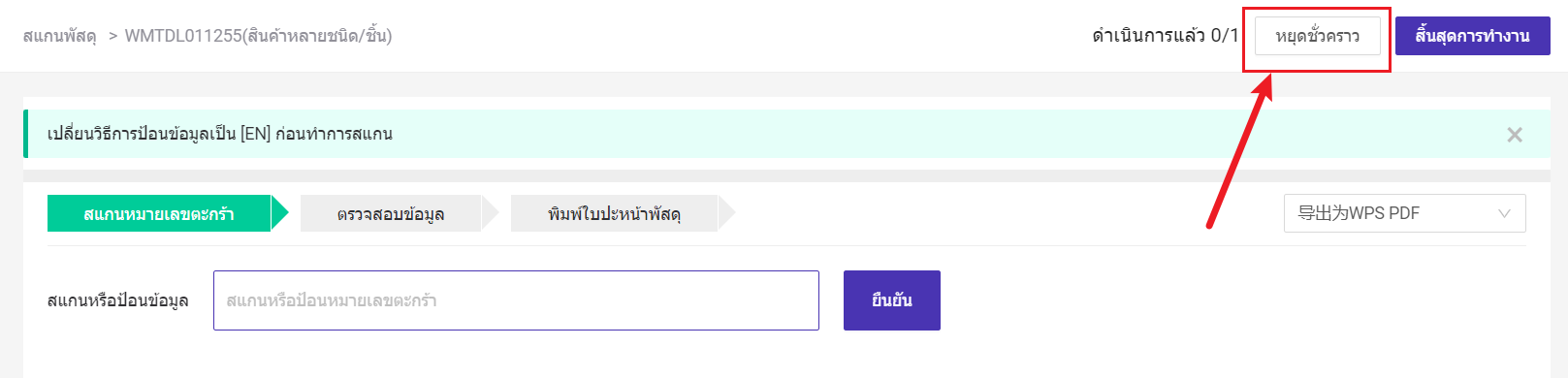Click the EN input method notice text
Image resolution: width=1568 pixels, height=378 pixels.
point(220,134)
